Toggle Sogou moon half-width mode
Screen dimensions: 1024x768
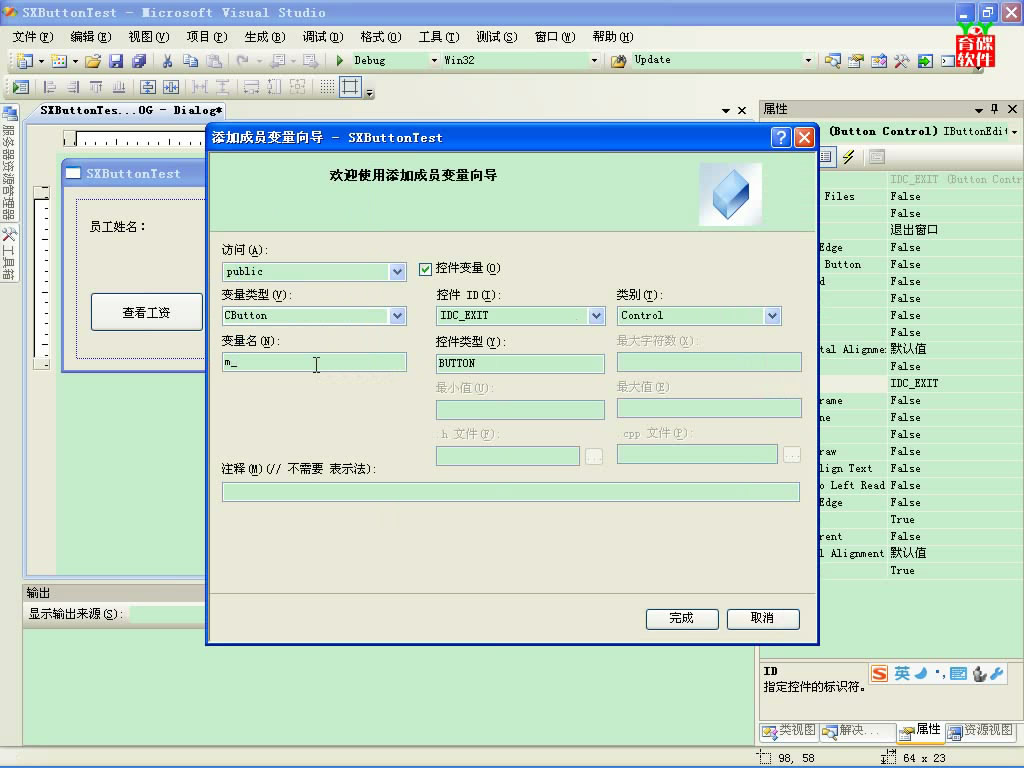921,673
